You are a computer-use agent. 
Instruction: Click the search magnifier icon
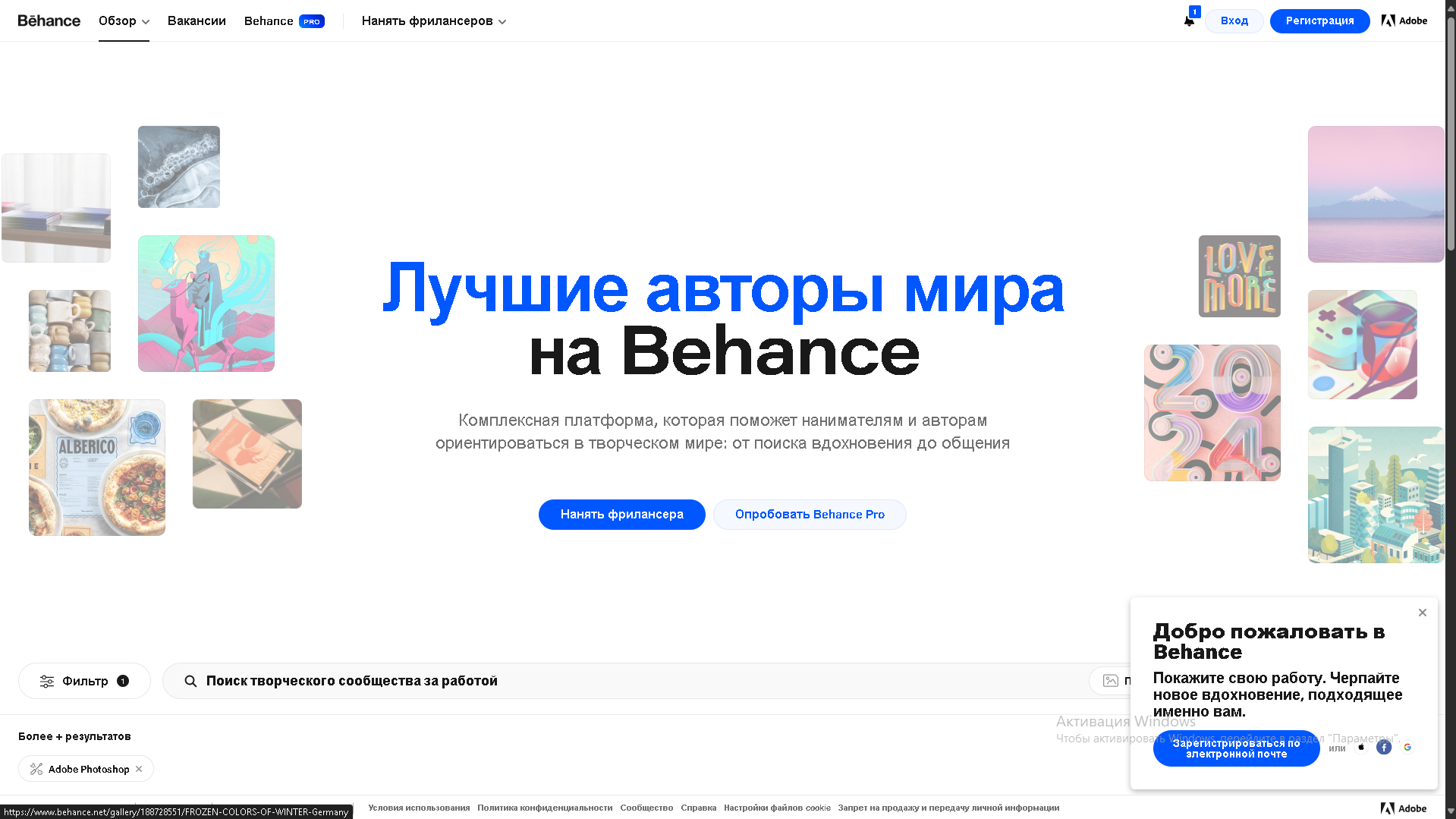[x=190, y=681]
